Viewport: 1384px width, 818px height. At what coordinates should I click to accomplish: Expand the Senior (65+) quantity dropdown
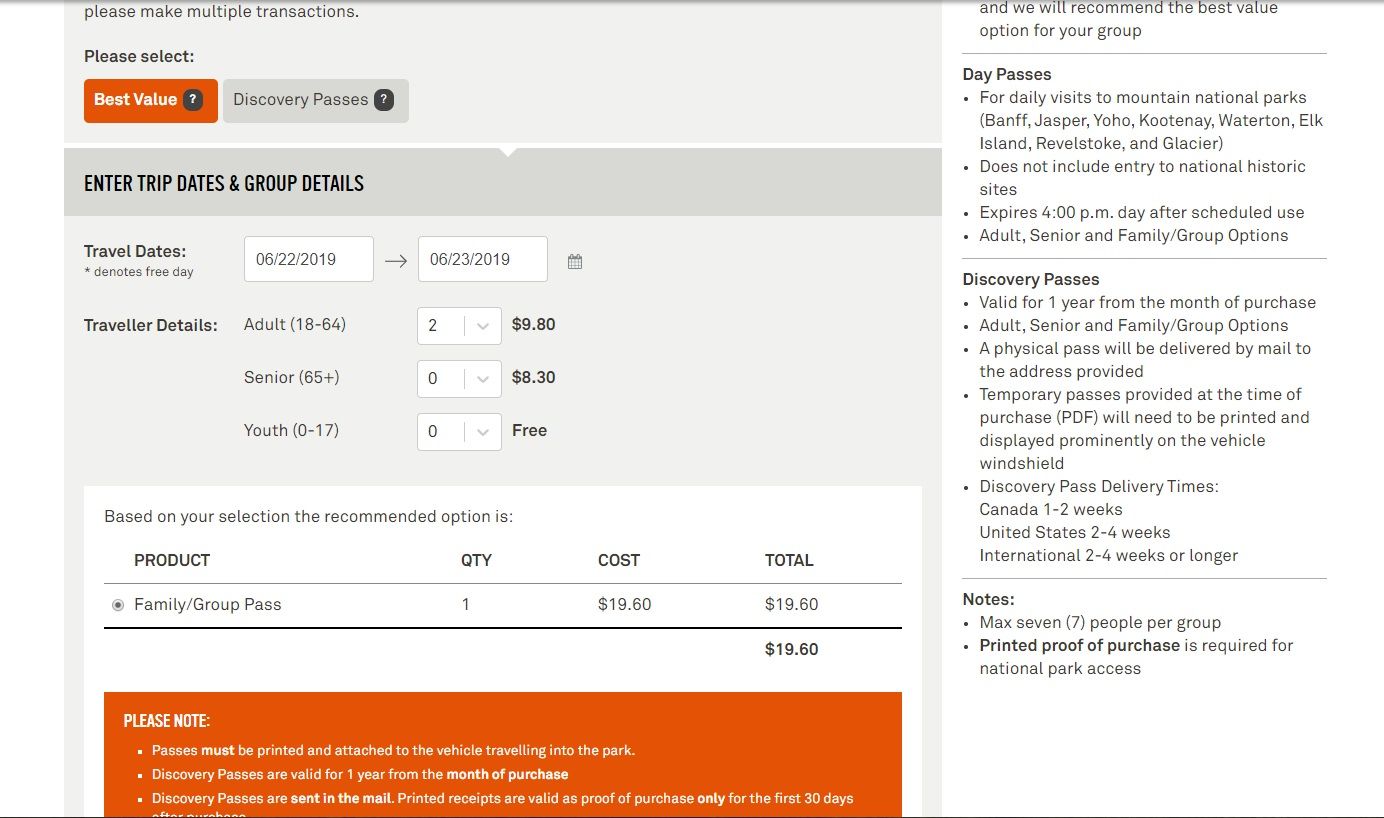483,379
